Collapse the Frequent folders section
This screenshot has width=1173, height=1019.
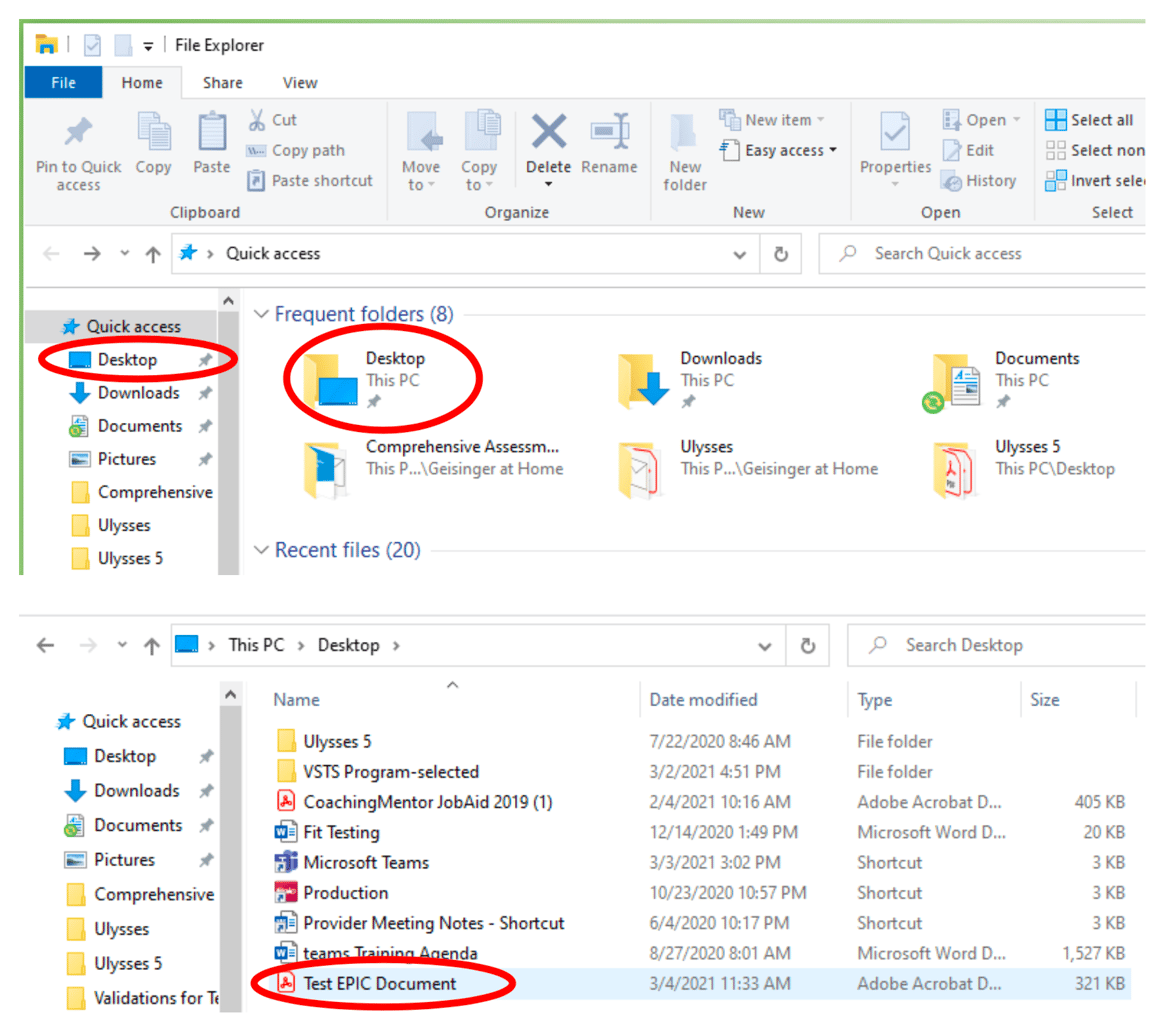(261, 313)
